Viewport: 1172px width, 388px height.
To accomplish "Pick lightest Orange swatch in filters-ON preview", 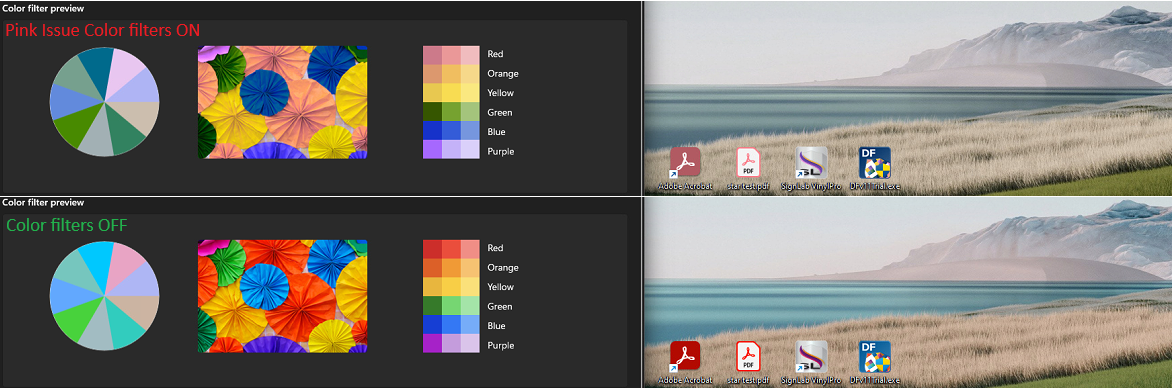I will pos(469,74).
